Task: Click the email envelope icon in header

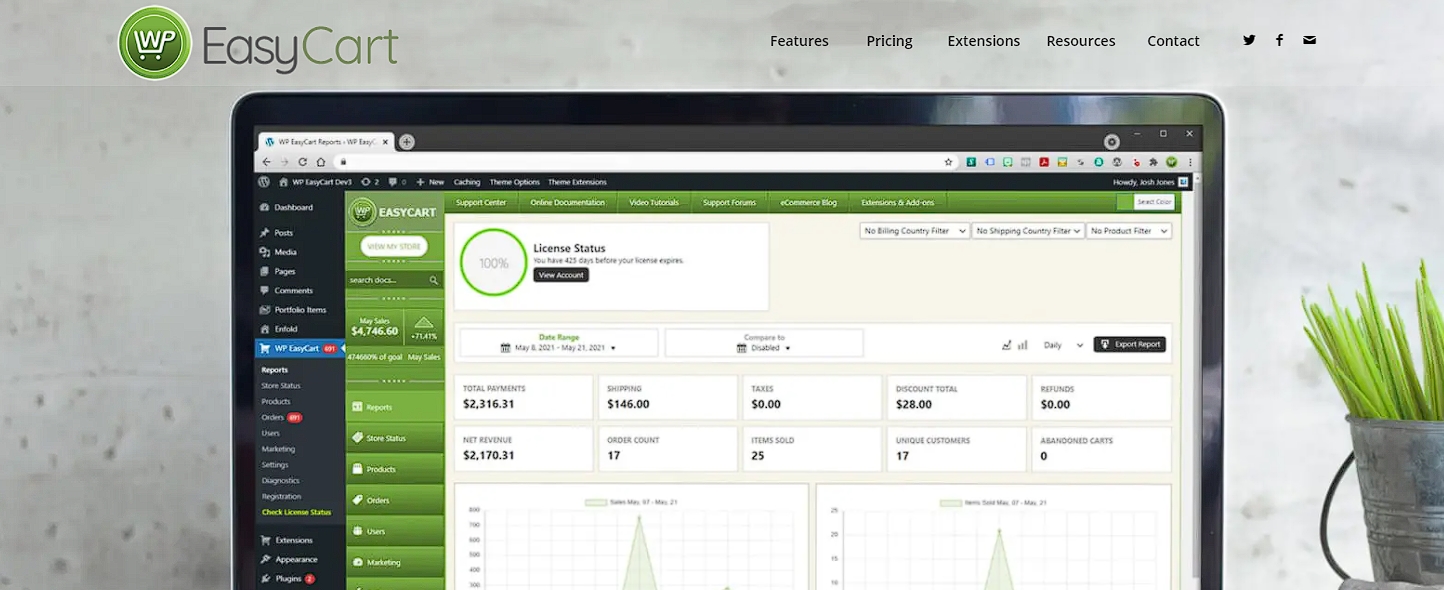Action: [x=1309, y=40]
